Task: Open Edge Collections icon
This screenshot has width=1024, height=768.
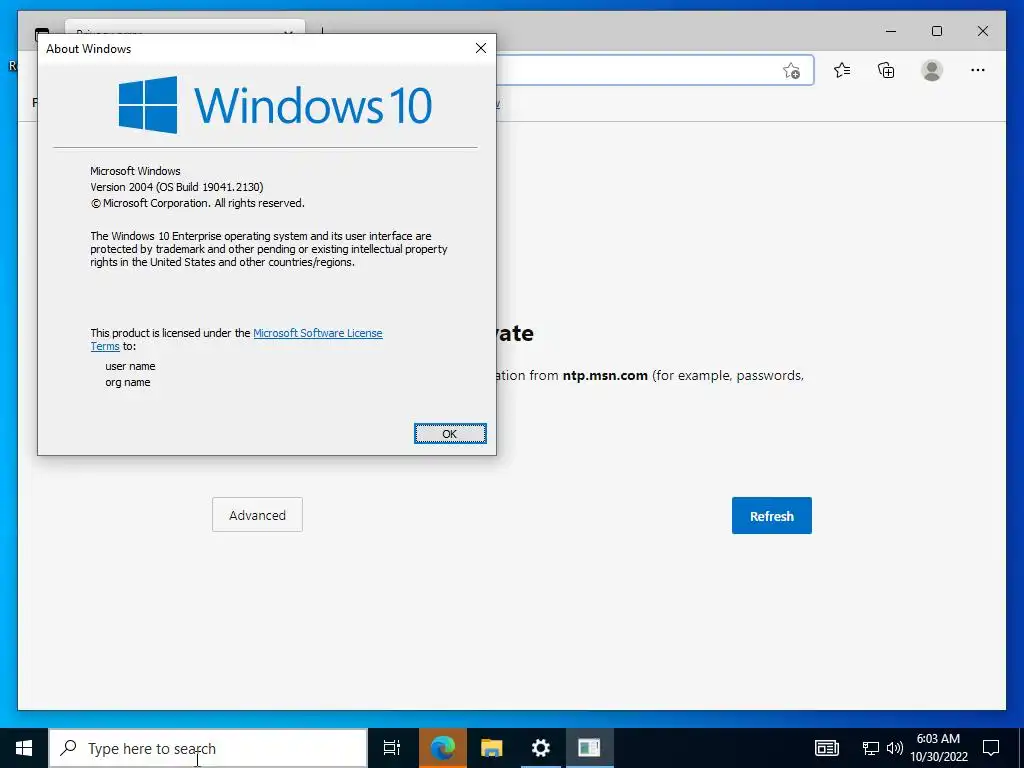Action: click(x=886, y=70)
